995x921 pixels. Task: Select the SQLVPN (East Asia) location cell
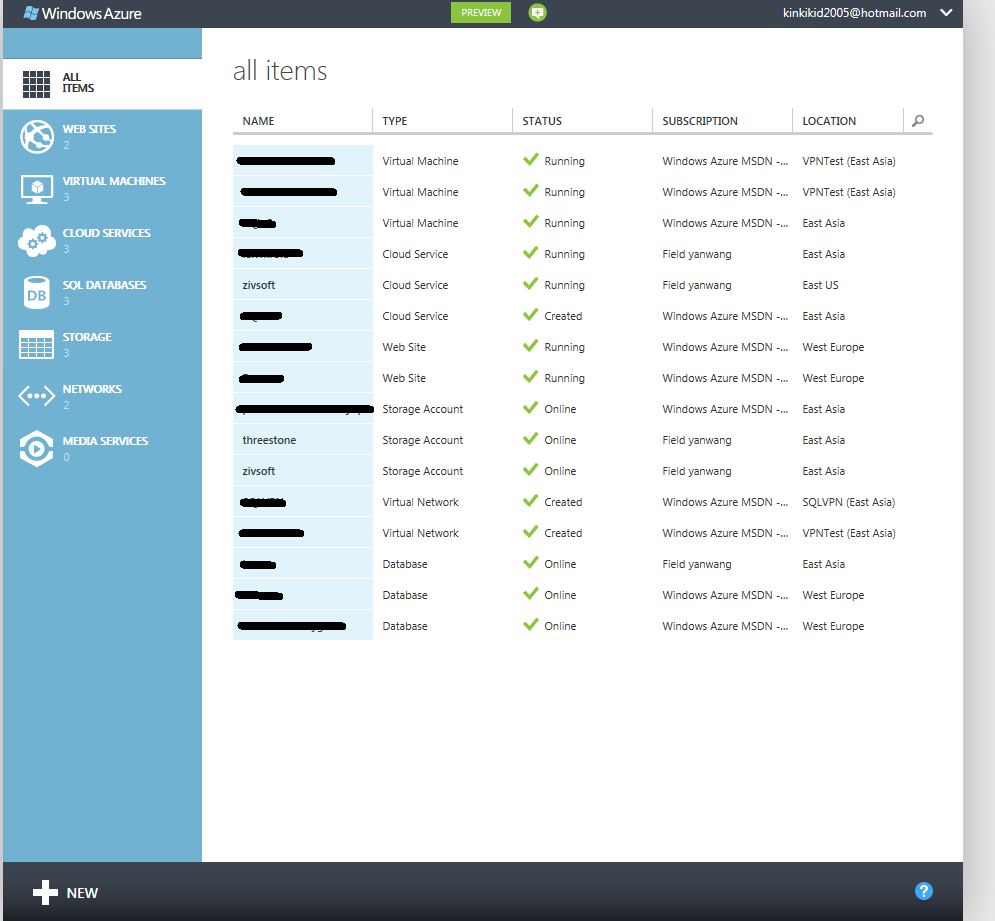coord(848,502)
